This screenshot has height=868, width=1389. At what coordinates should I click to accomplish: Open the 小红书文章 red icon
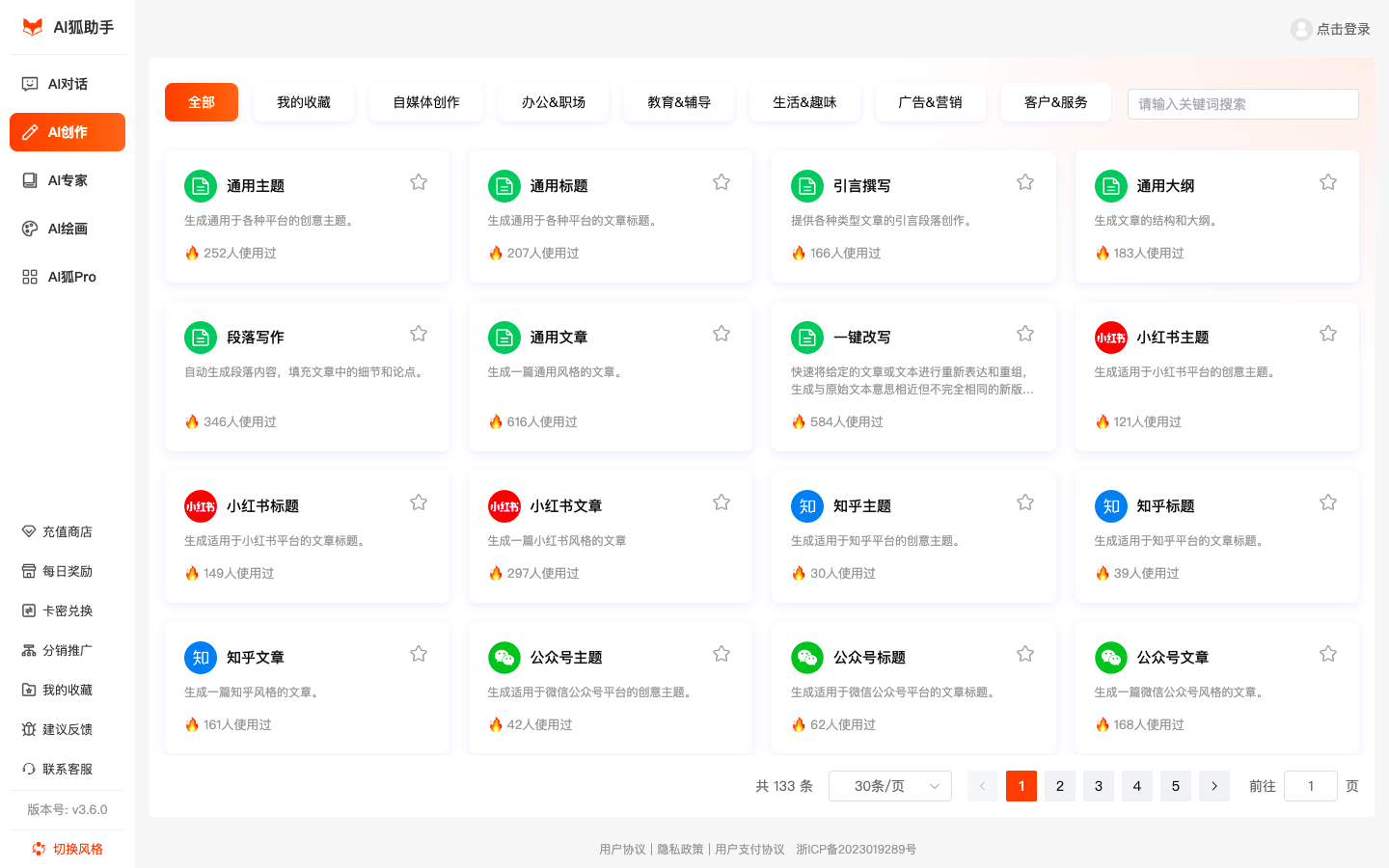pyautogui.click(x=504, y=506)
